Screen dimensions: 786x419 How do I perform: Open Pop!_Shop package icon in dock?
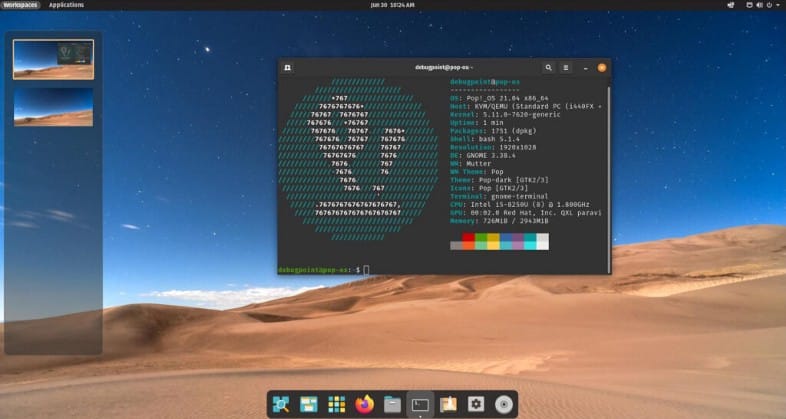coord(448,404)
